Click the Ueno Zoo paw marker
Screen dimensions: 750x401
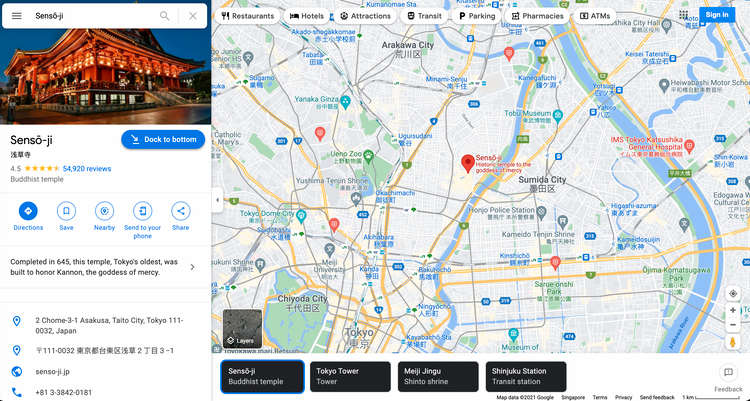point(368,155)
